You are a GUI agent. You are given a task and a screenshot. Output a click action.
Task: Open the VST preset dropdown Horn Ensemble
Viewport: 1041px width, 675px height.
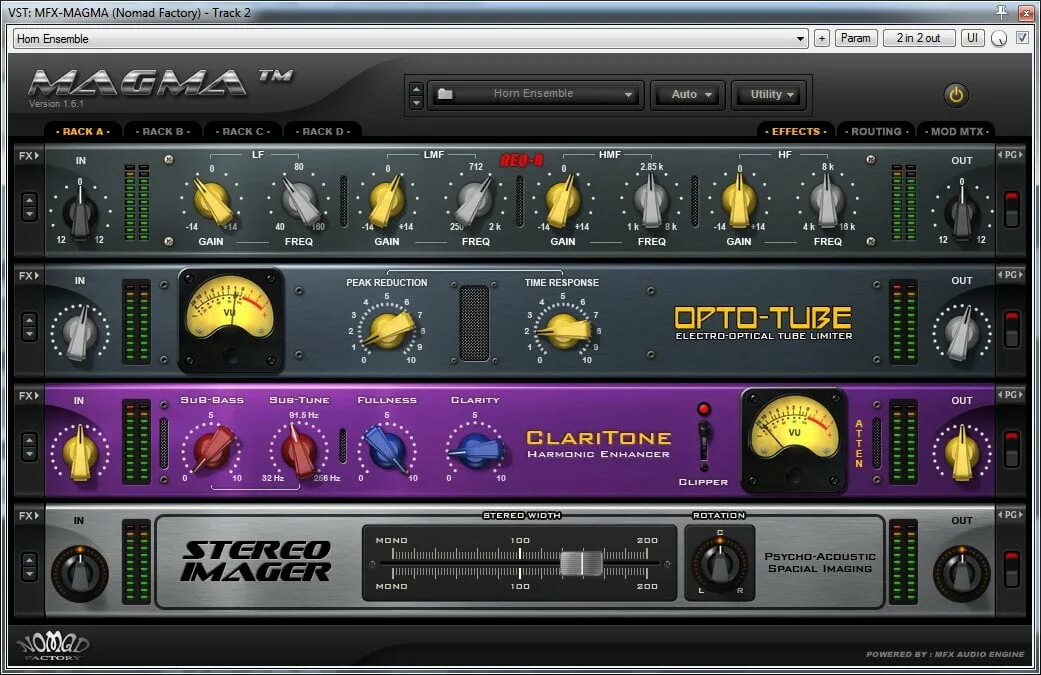click(x=410, y=38)
